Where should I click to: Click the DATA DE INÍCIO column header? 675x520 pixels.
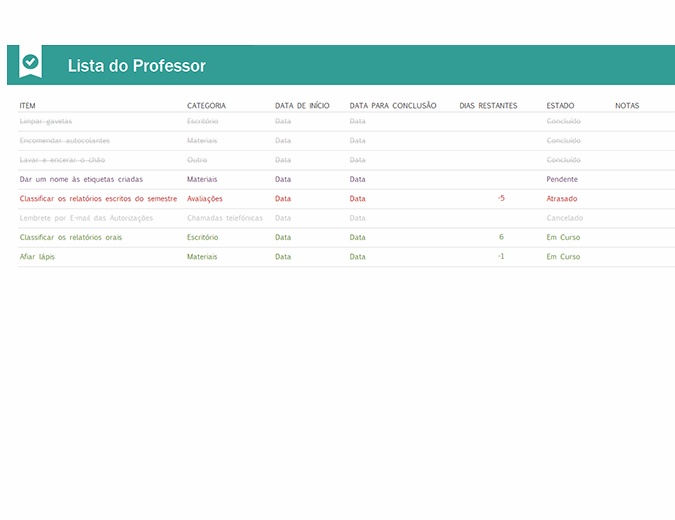302,105
